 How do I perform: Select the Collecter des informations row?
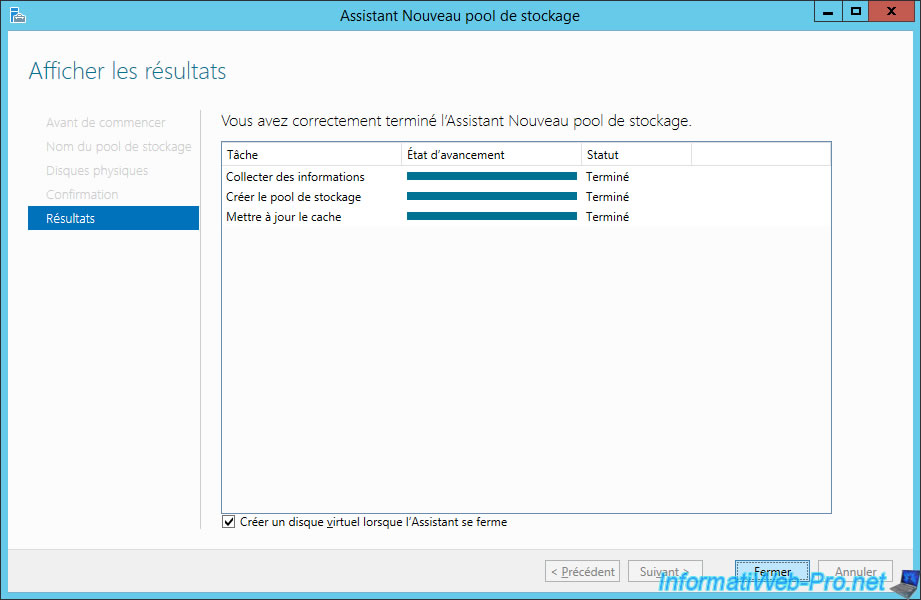coord(295,177)
